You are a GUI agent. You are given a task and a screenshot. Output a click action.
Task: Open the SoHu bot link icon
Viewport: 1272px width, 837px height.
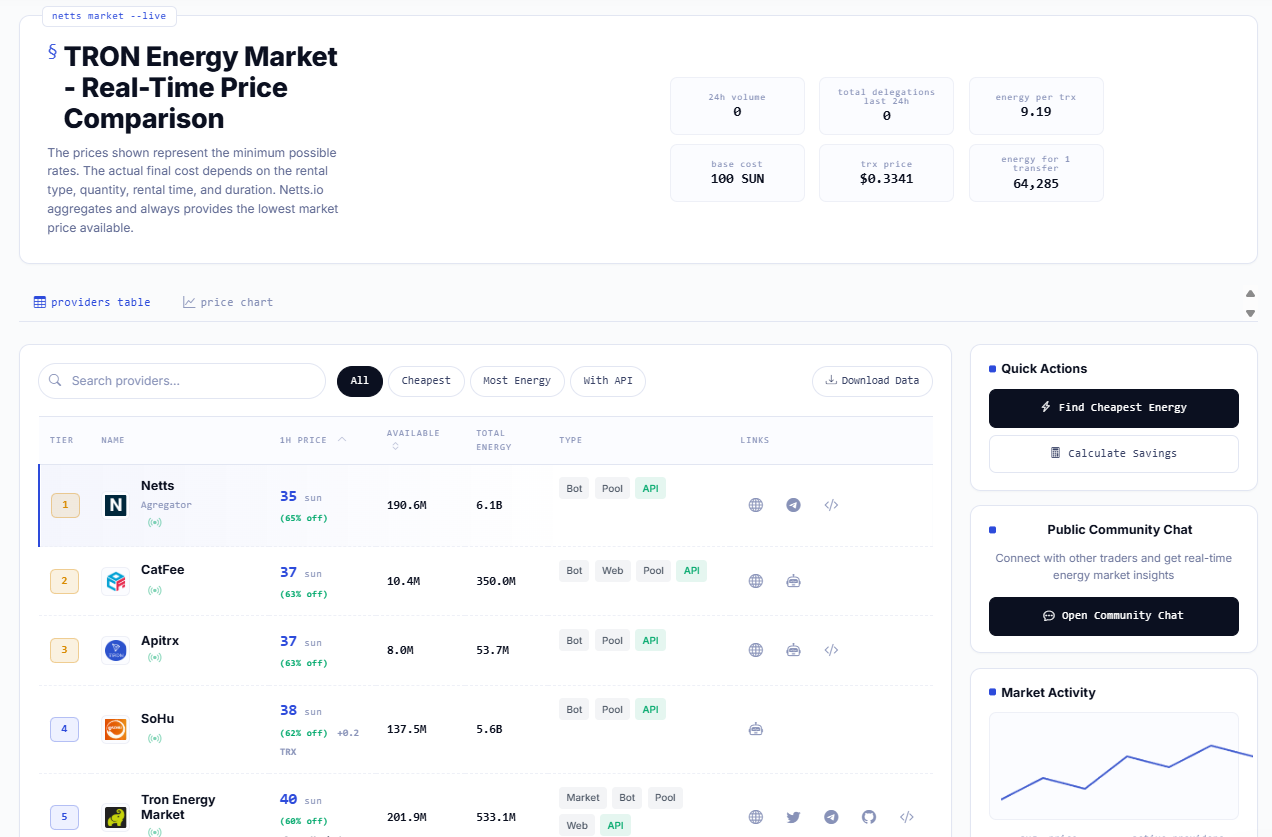coord(756,729)
